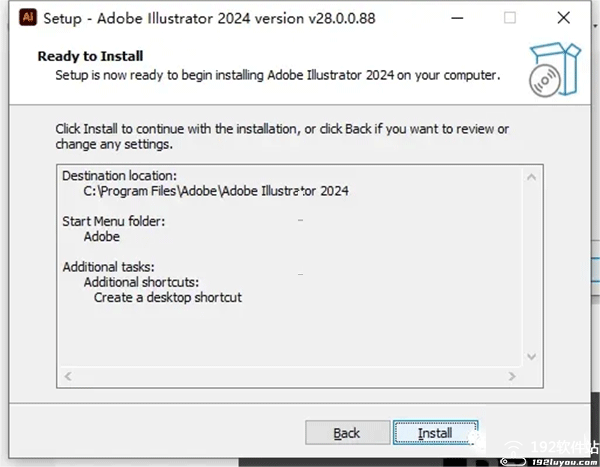Click the 'Start Menu folder:' line
Viewport: 600px width, 467px height.
coord(114,221)
